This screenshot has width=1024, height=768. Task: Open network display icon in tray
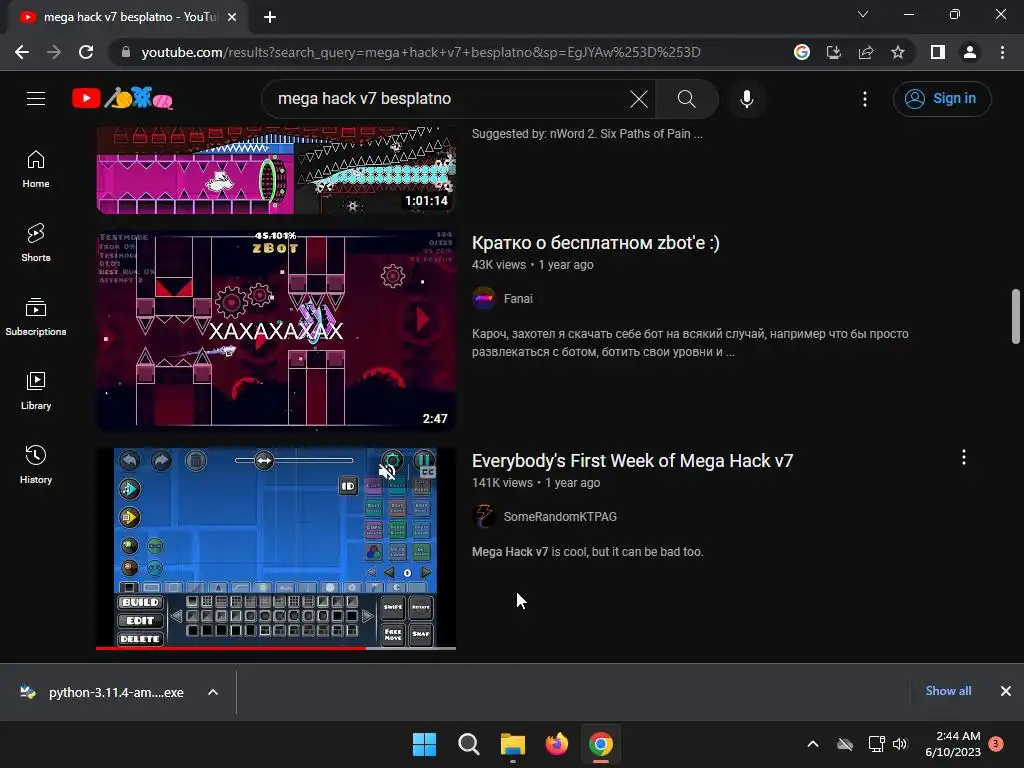pyautogui.click(x=876, y=744)
